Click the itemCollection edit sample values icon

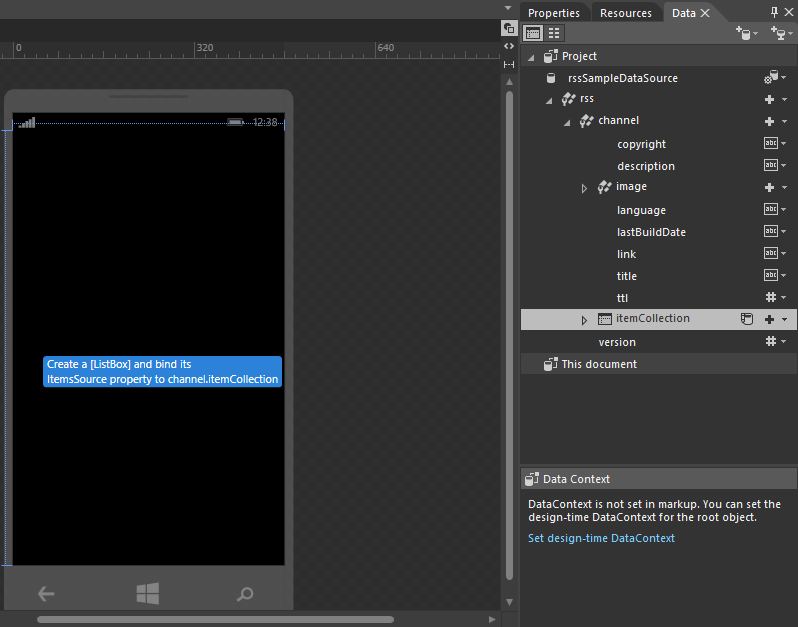click(746, 319)
